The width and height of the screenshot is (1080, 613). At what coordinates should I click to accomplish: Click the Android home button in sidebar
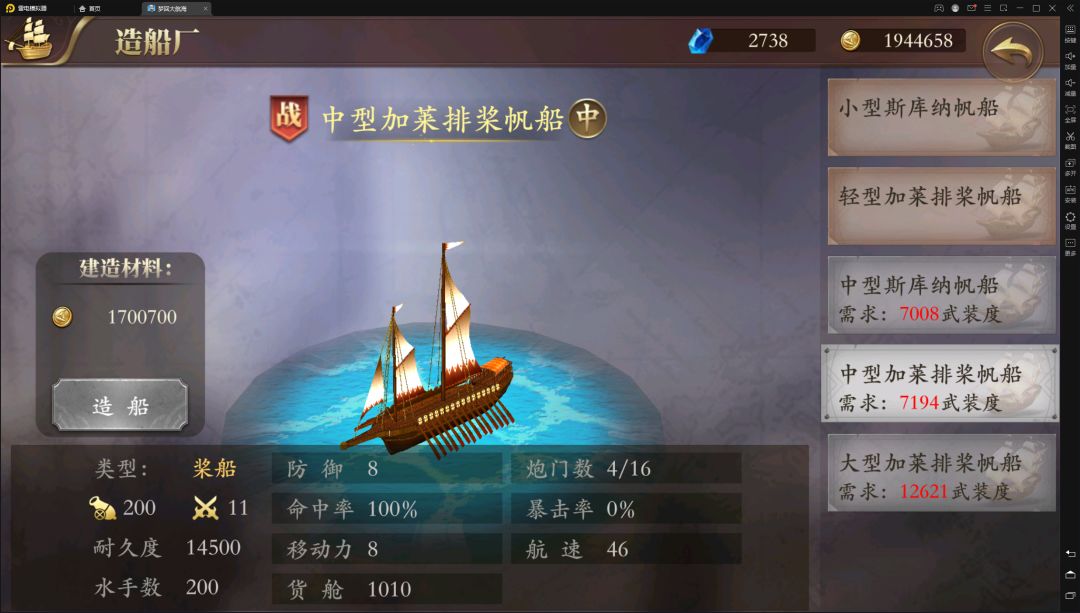coord(1070,574)
